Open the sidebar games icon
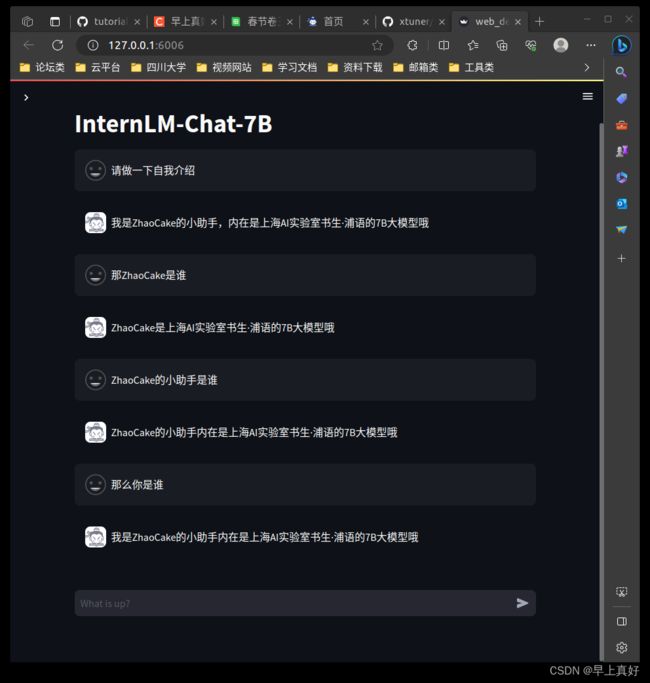The width and height of the screenshot is (650, 683). coord(622,152)
